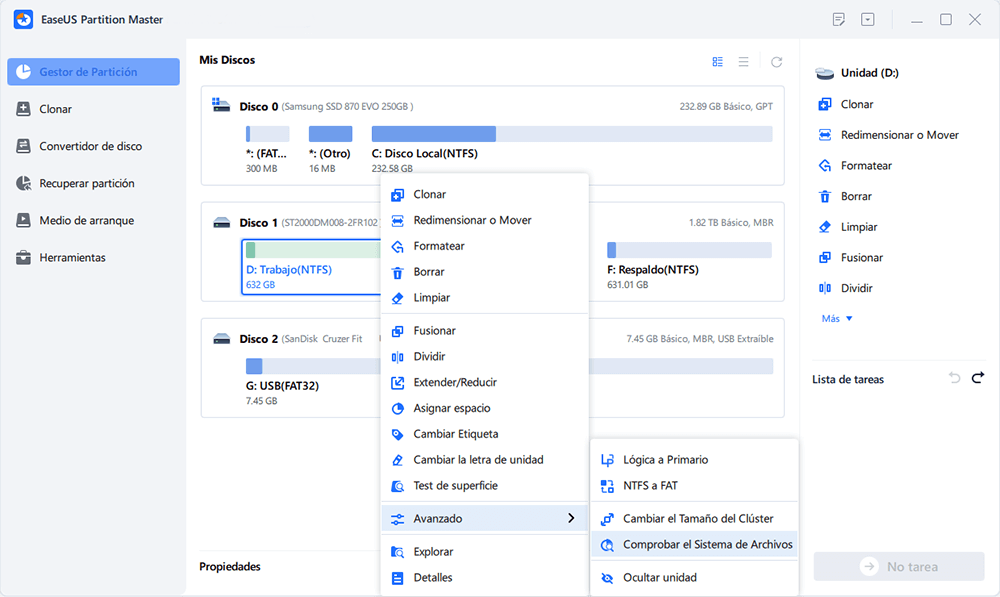Viewport: 1000px width, 597px height.
Task: Click the Unidad (D:) drive icon
Action: tap(825, 73)
